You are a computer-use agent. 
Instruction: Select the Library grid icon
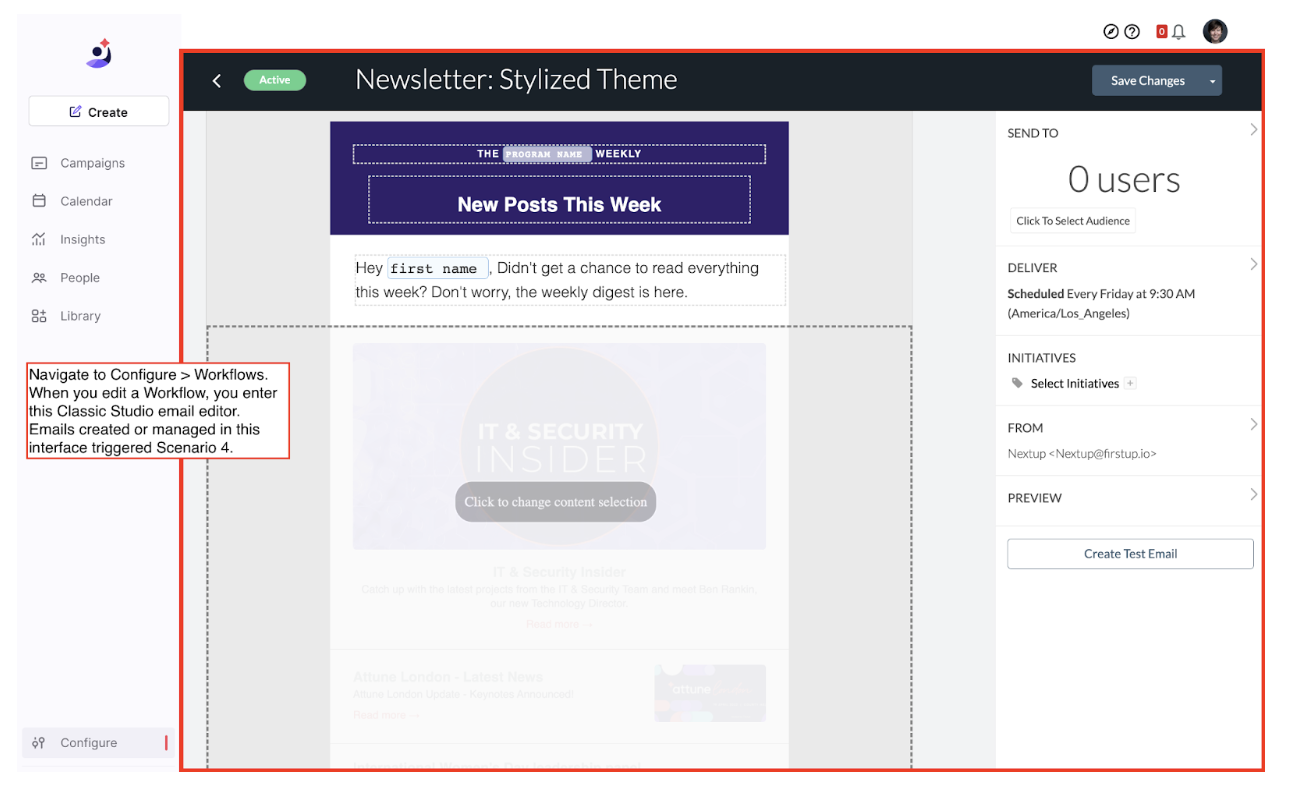pyautogui.click(x=41, y=315)
